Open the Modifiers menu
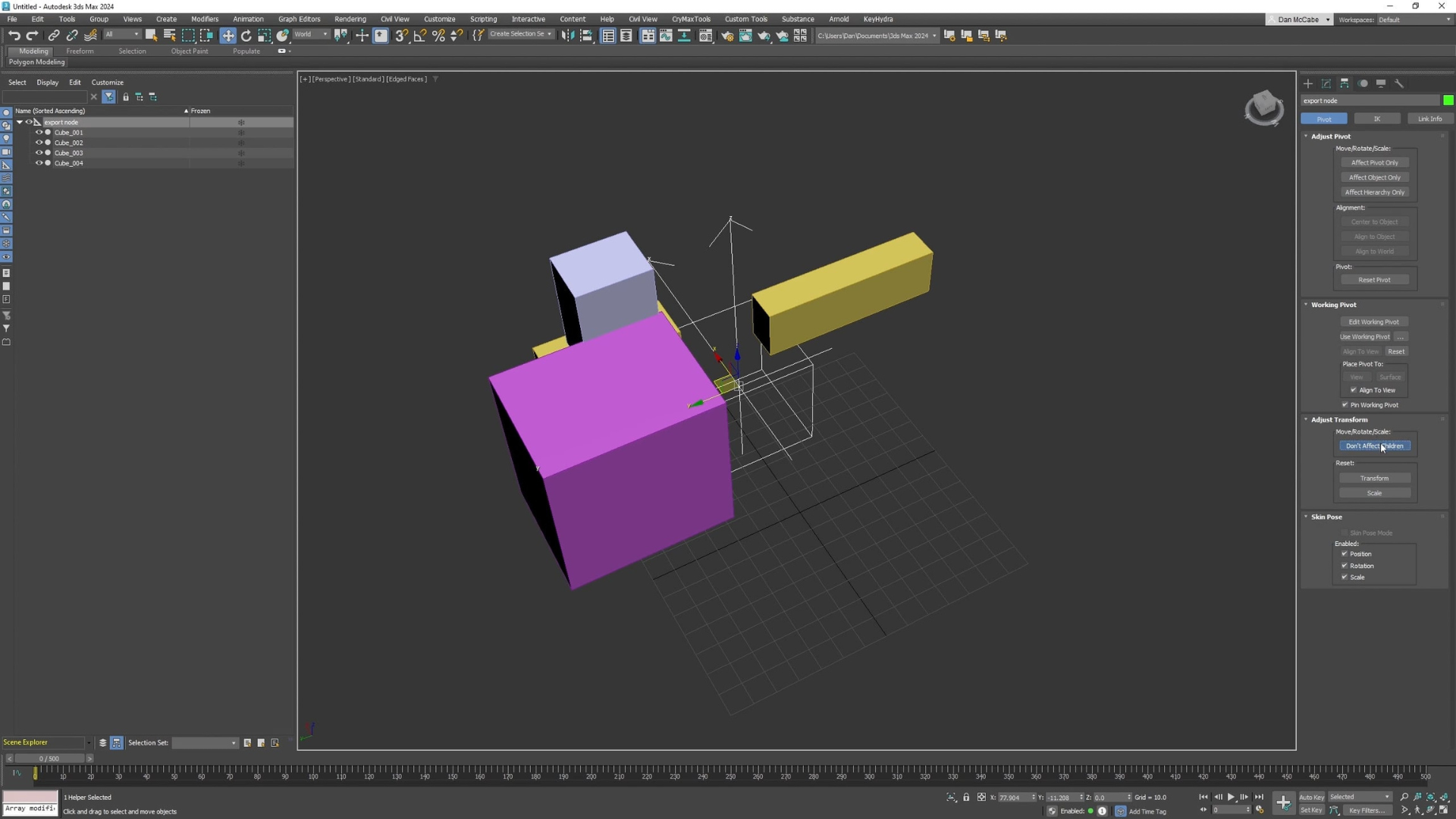Screen dimensions: 1456x819 click(204, 19)
